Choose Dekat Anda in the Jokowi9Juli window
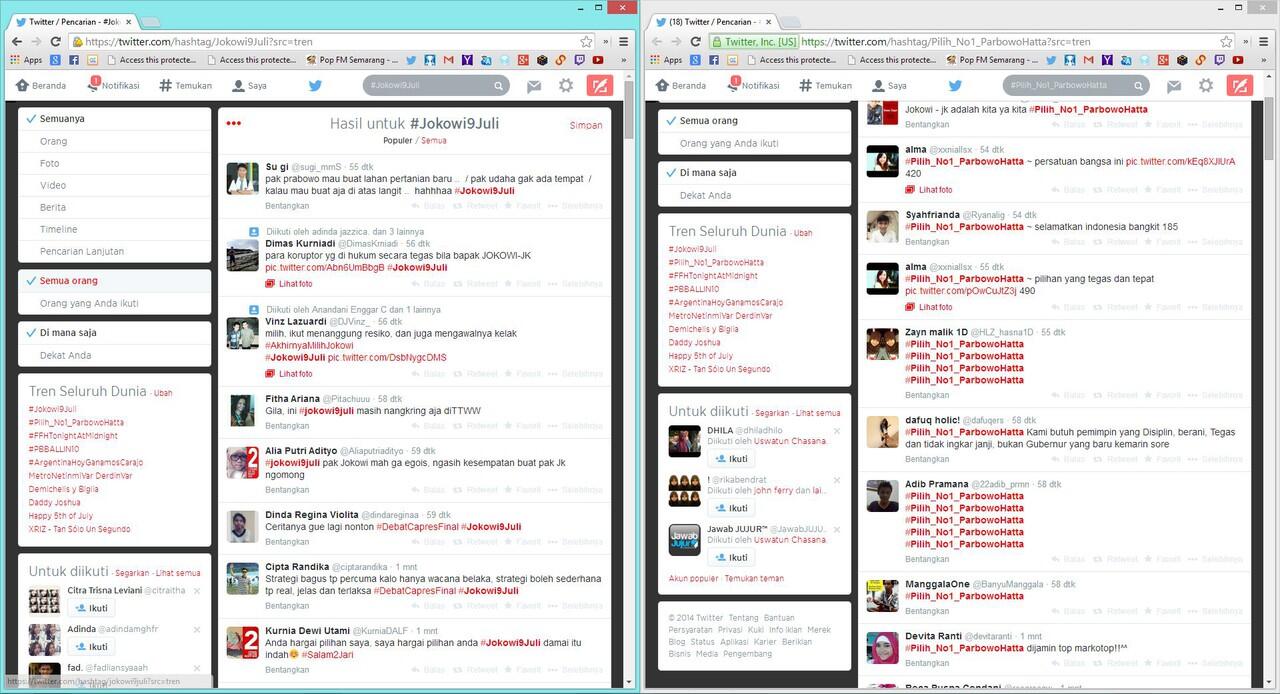 pyautogui.click(x=115, y=355)
